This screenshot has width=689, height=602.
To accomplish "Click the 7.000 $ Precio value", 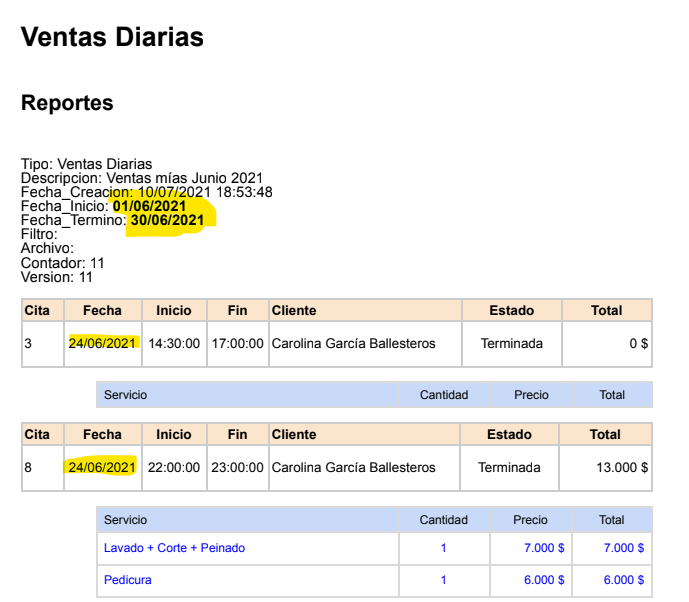I will (544, 548).
